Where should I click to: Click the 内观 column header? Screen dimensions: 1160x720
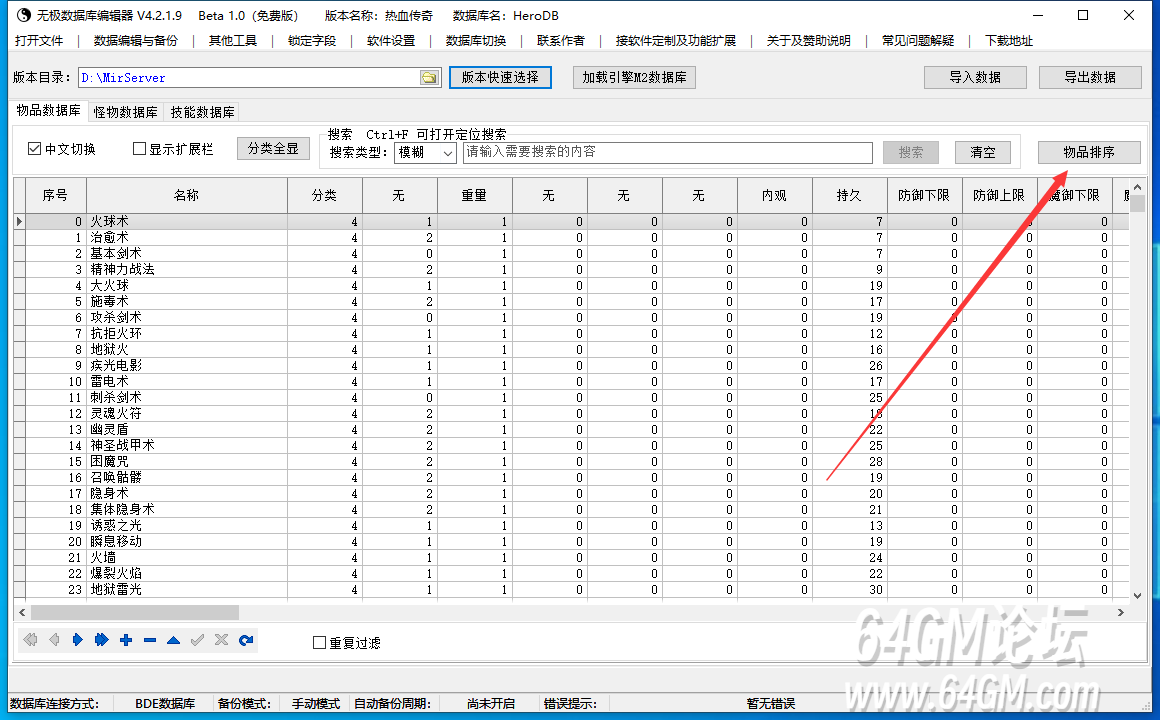tap(774, 195)
